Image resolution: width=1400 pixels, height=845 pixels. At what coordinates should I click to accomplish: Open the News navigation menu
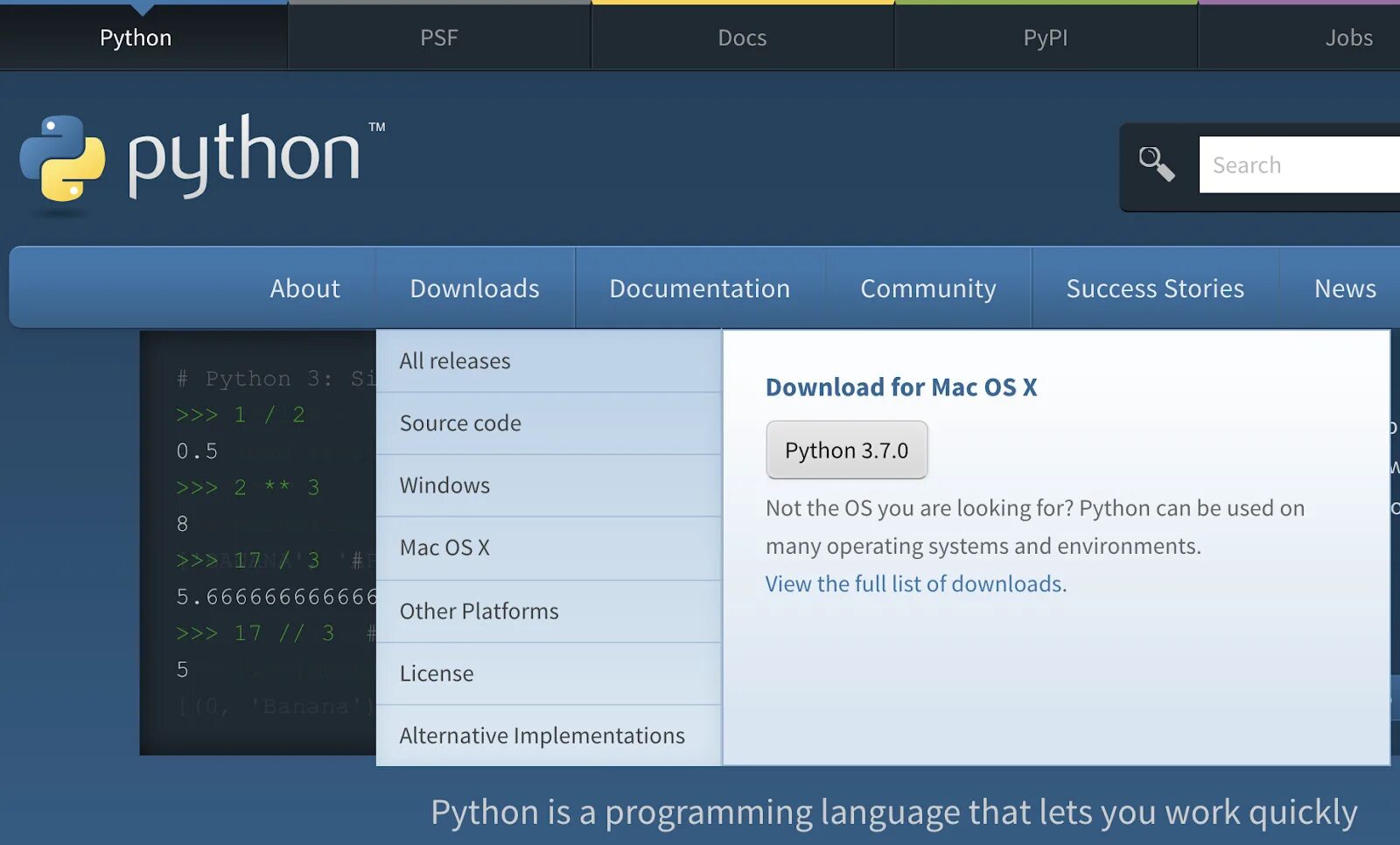point(1345,288)
